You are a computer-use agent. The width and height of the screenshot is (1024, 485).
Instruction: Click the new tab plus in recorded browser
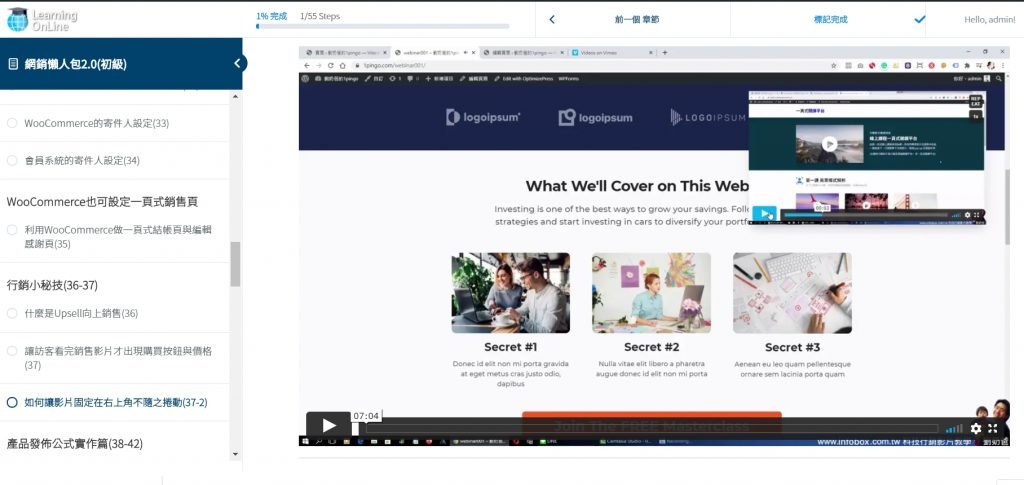pyautogui.click(x=665, y=52)
